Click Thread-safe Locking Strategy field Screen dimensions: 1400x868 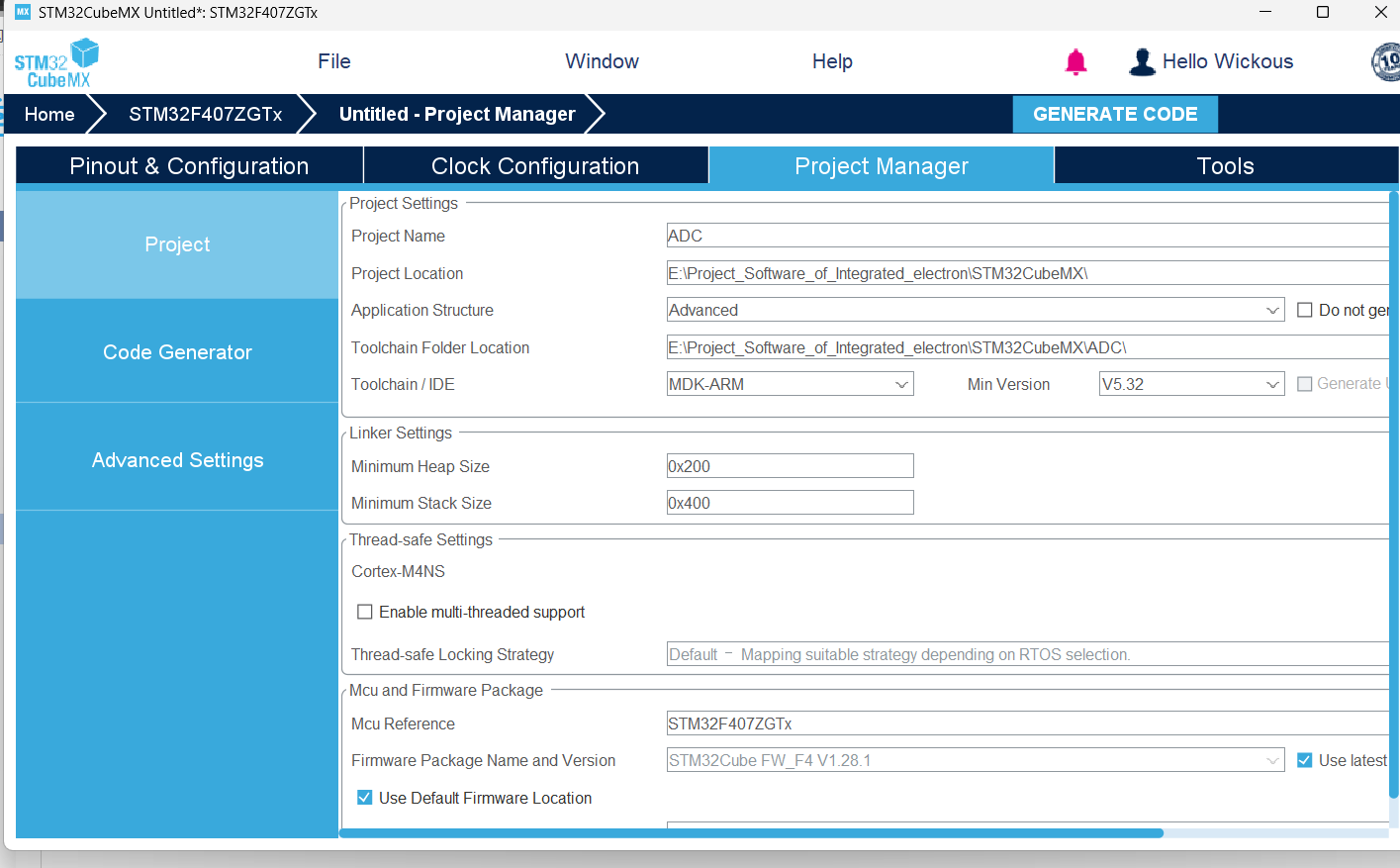[1027, 654]
